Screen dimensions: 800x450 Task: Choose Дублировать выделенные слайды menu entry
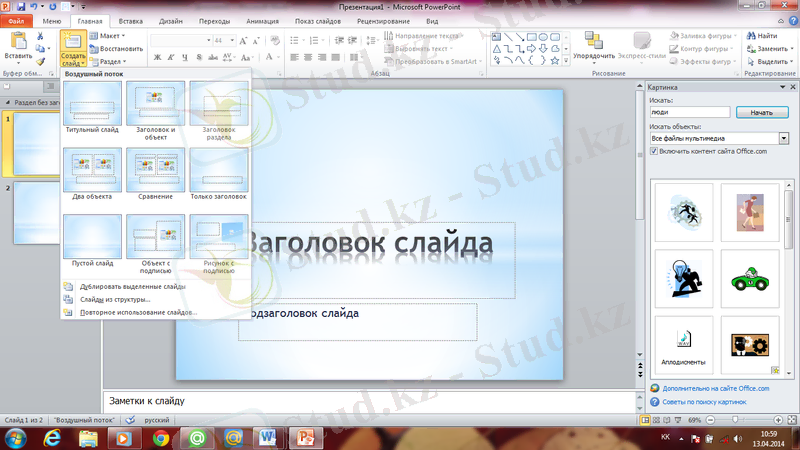pos(132,286)
